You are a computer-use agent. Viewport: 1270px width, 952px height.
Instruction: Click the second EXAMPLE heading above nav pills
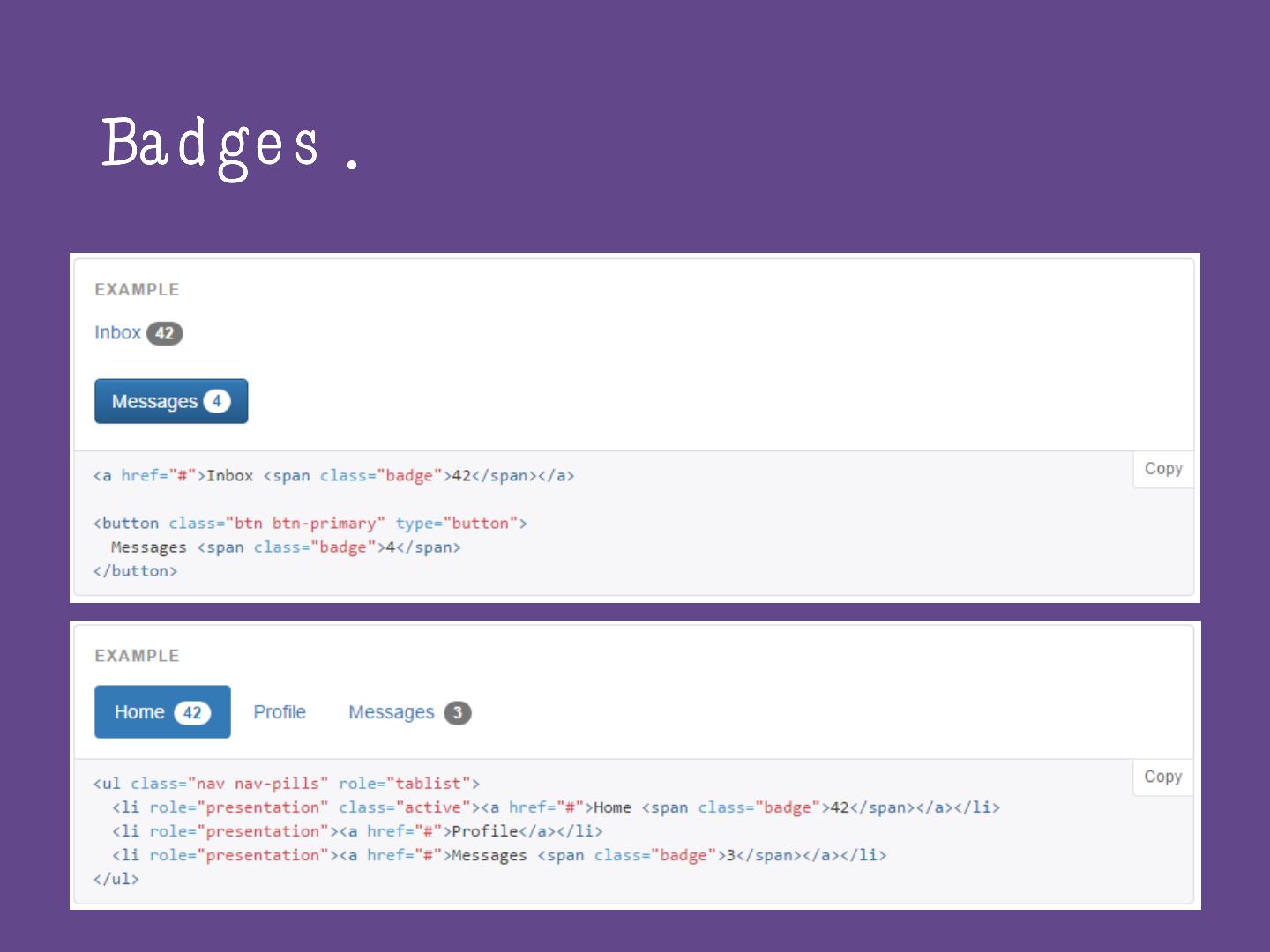[137, 656]
